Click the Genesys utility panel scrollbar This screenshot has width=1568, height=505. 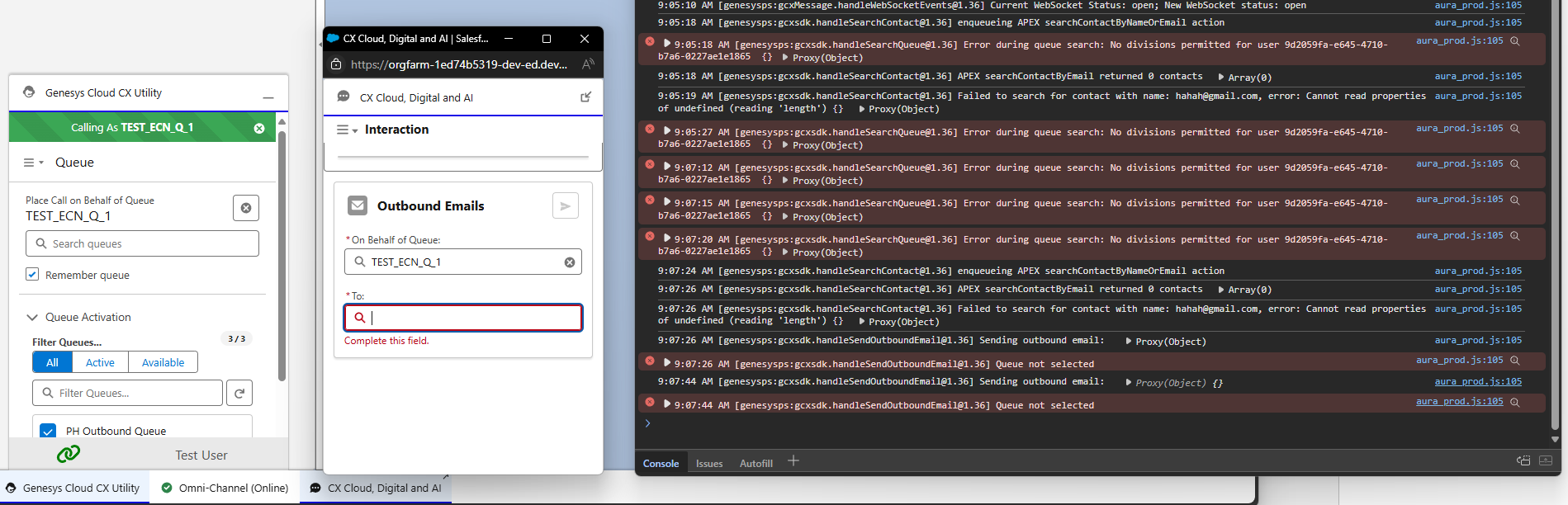pyautogui.click(x=282, y=256)
